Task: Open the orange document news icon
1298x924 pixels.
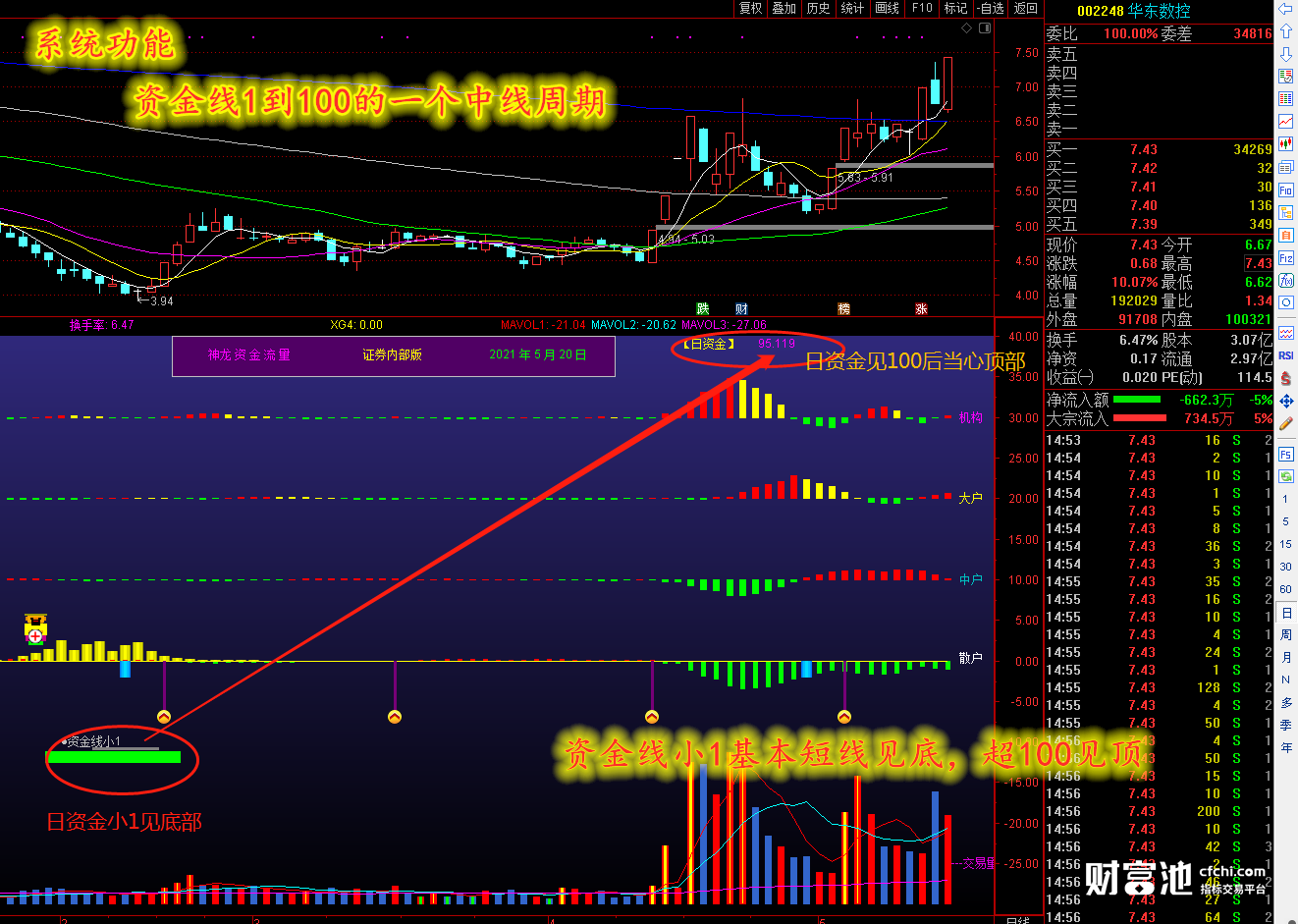Action: (x=1285, y=235)
